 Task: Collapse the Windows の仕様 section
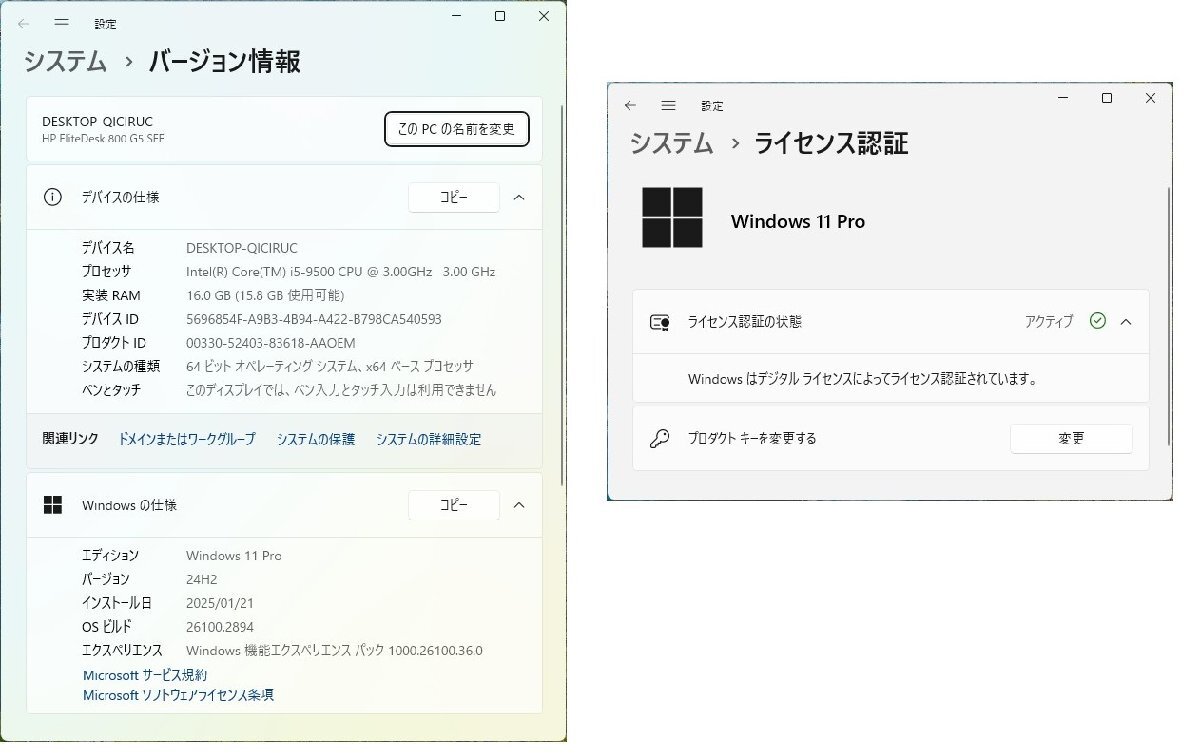(519, 505)
